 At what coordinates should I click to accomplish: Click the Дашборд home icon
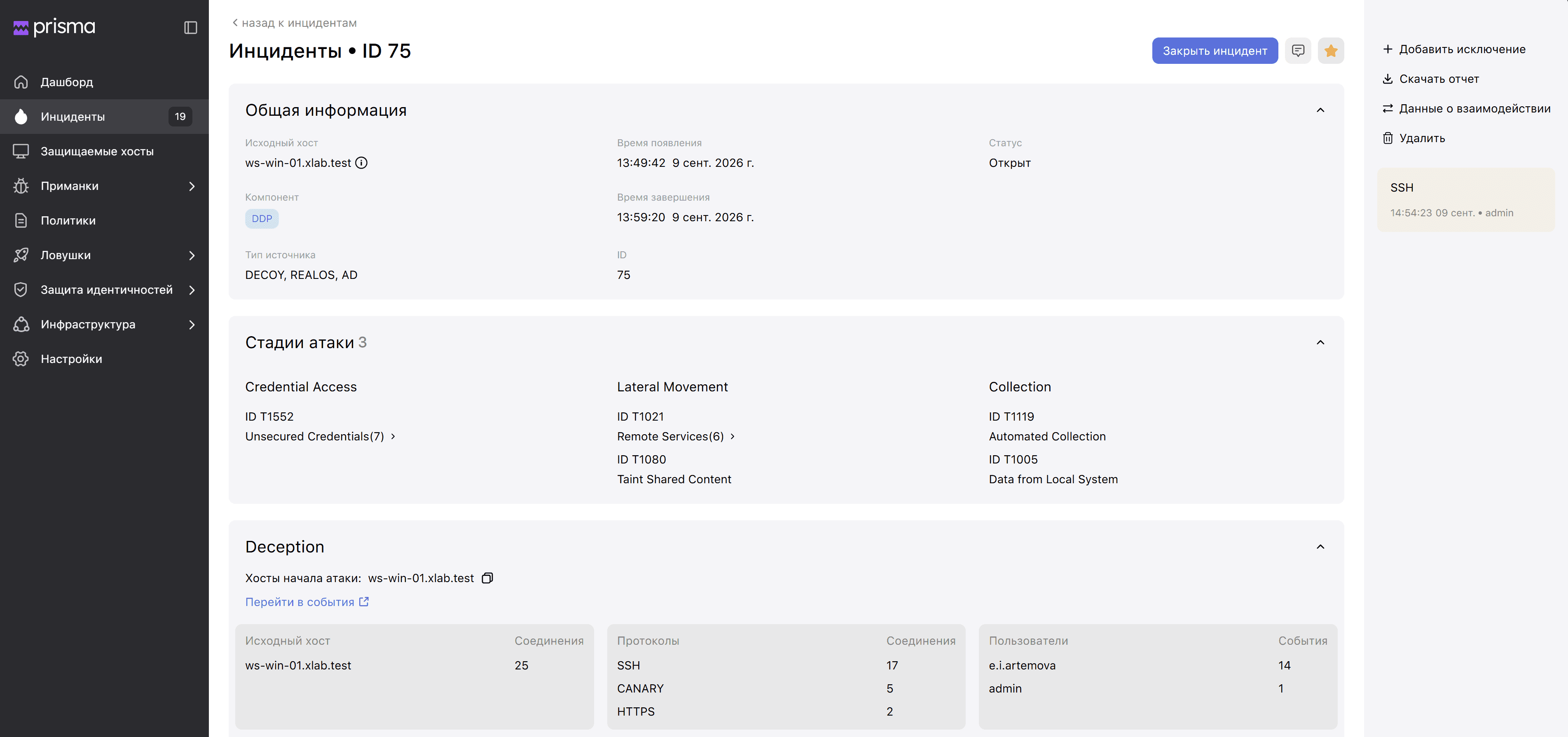coord(21,82)
